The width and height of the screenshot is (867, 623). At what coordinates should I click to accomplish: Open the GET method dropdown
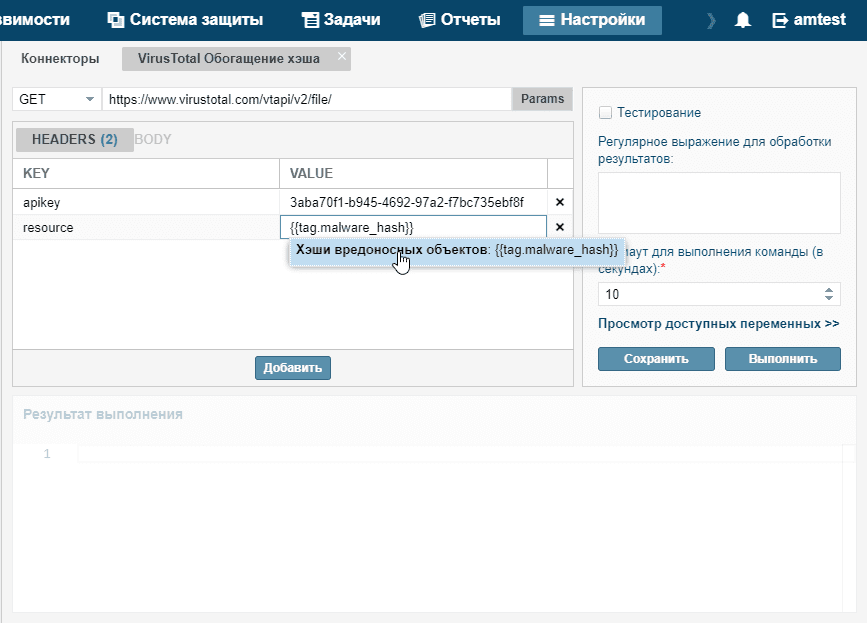click(56, 99)
